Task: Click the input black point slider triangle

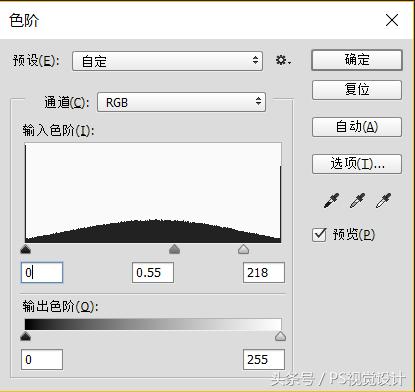Action: 26,249
